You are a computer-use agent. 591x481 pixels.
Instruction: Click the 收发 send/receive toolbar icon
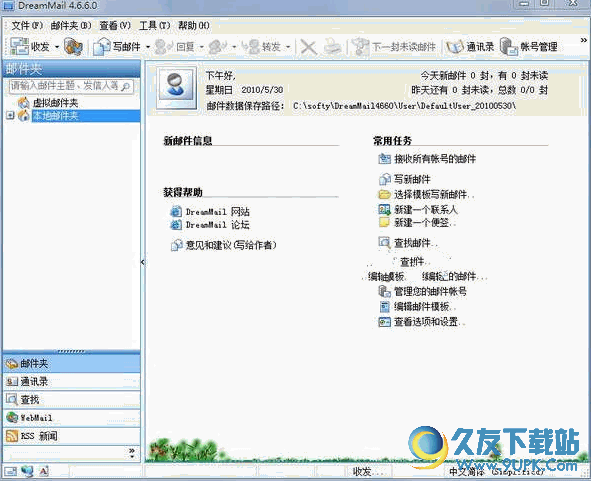[x=20, y=46]
